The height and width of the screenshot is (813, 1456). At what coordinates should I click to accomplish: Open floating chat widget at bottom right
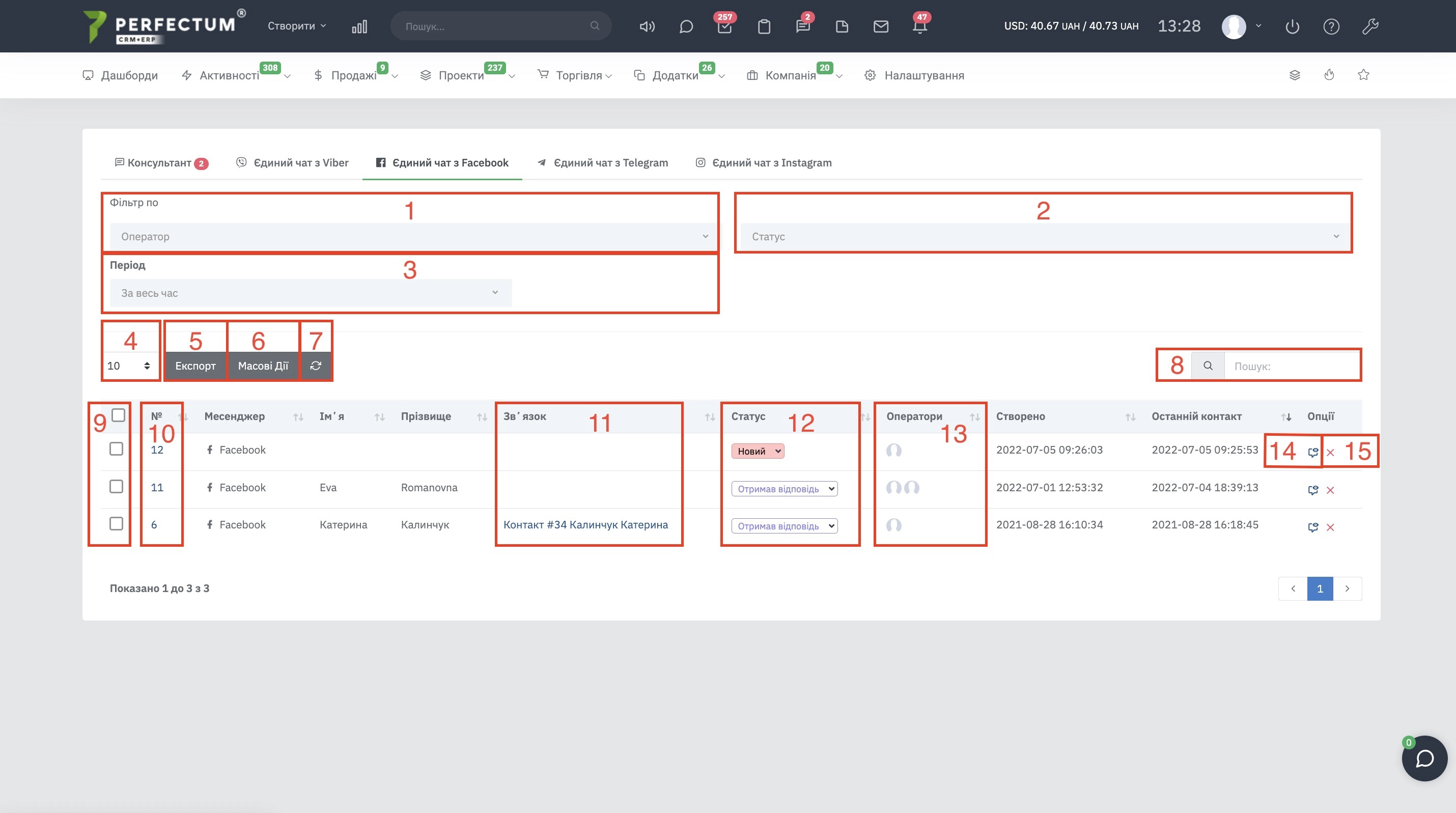1424,758
